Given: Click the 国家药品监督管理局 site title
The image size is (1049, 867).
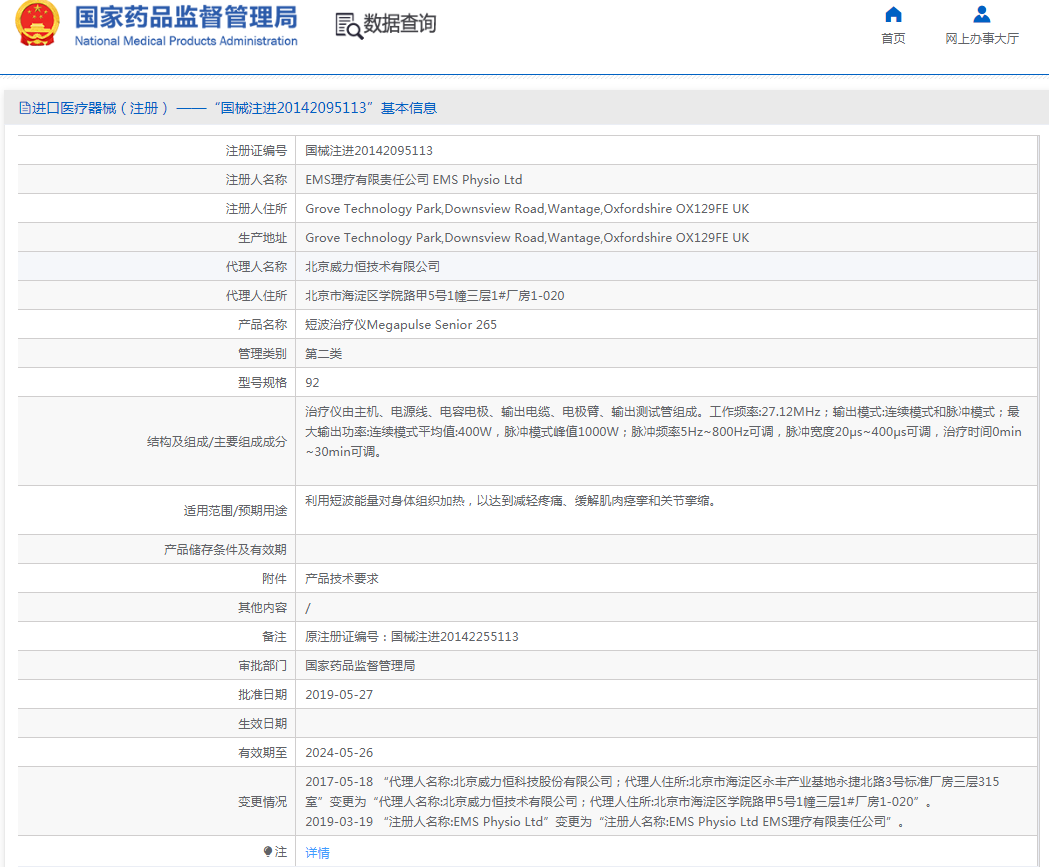Looking at the screenshot, I should click(186, 17).
